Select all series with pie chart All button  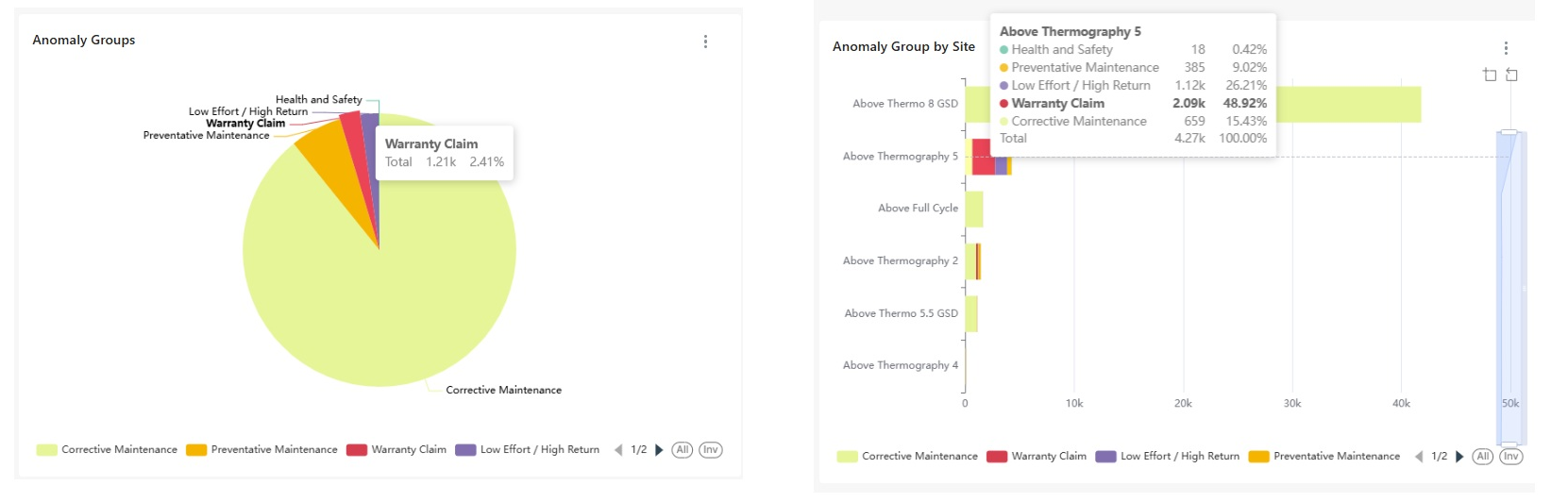pyautogui.click(x=682, y=450)
